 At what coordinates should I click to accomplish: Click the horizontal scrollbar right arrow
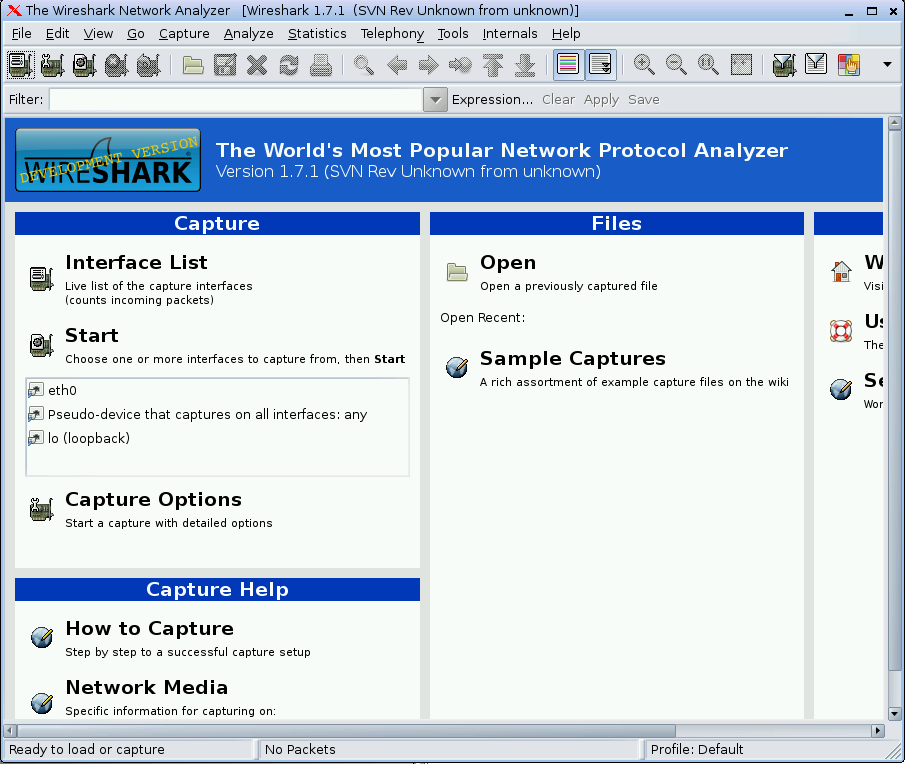878,731
